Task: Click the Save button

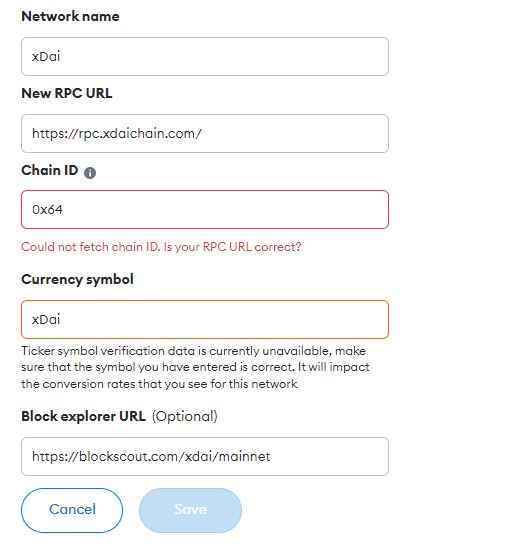Action: (x=191, y=510)
